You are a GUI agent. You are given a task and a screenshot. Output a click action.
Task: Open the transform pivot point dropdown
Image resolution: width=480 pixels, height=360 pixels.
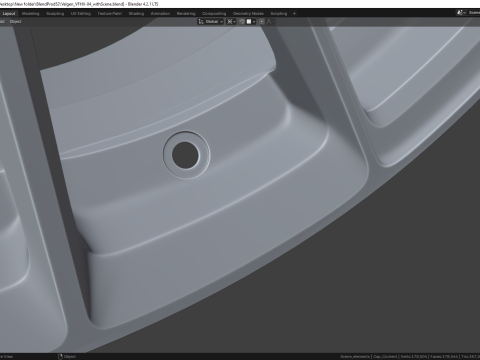click(x=231, y=22)
